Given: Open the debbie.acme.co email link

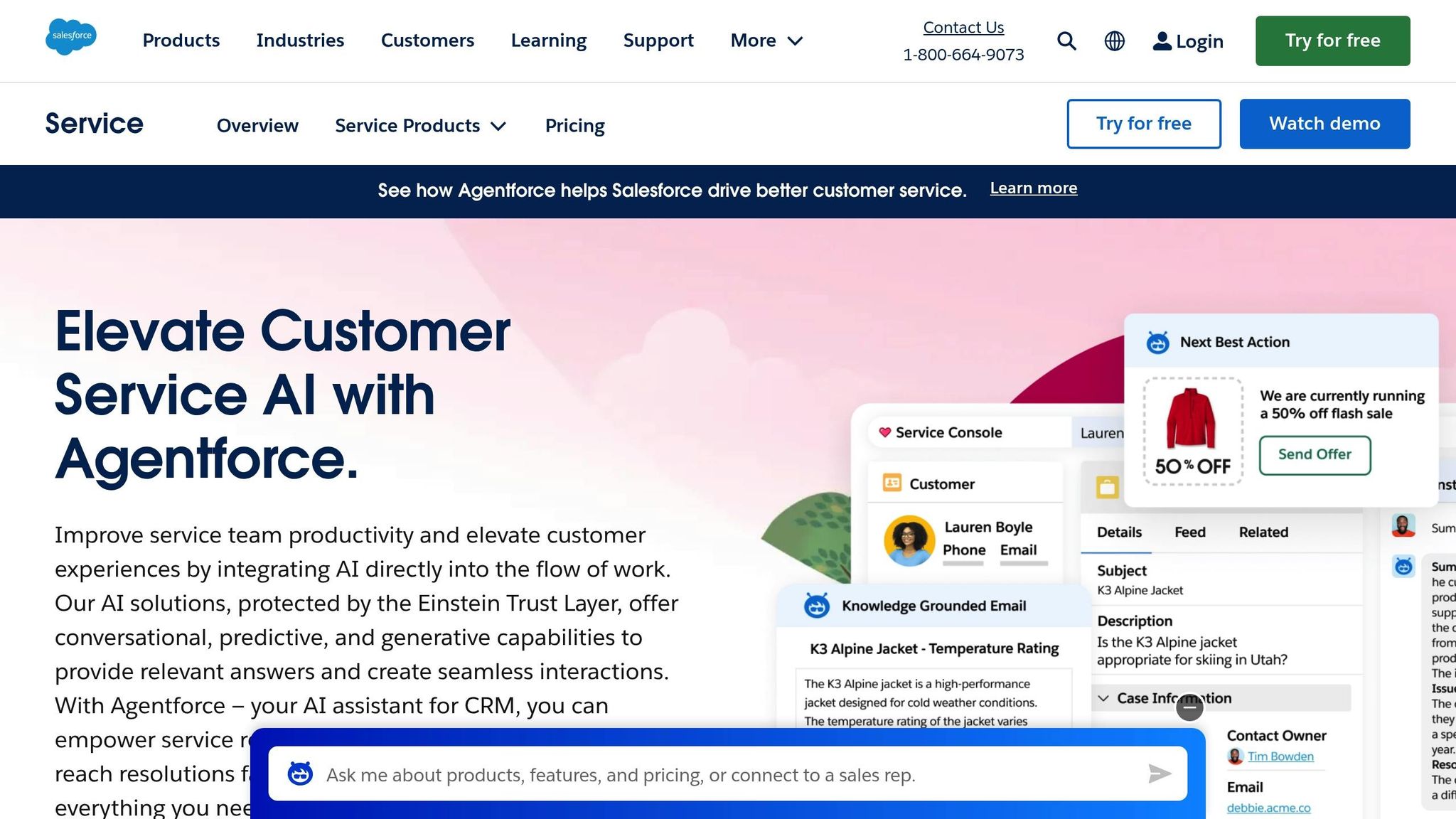Looking at the screenshot, I should point(1268,808).
